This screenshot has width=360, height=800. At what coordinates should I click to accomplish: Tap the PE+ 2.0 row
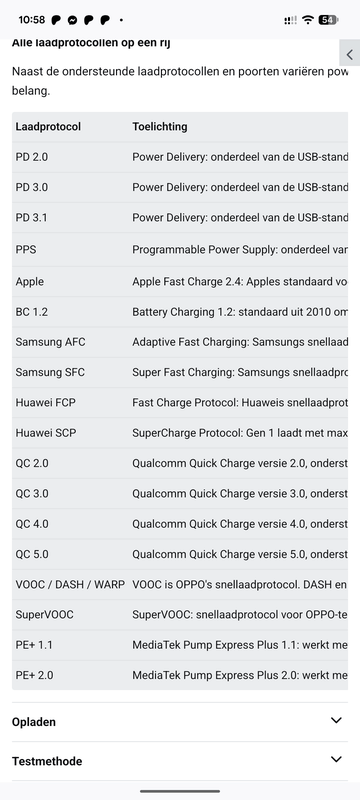pyautogui.click(x=180, y=675)
